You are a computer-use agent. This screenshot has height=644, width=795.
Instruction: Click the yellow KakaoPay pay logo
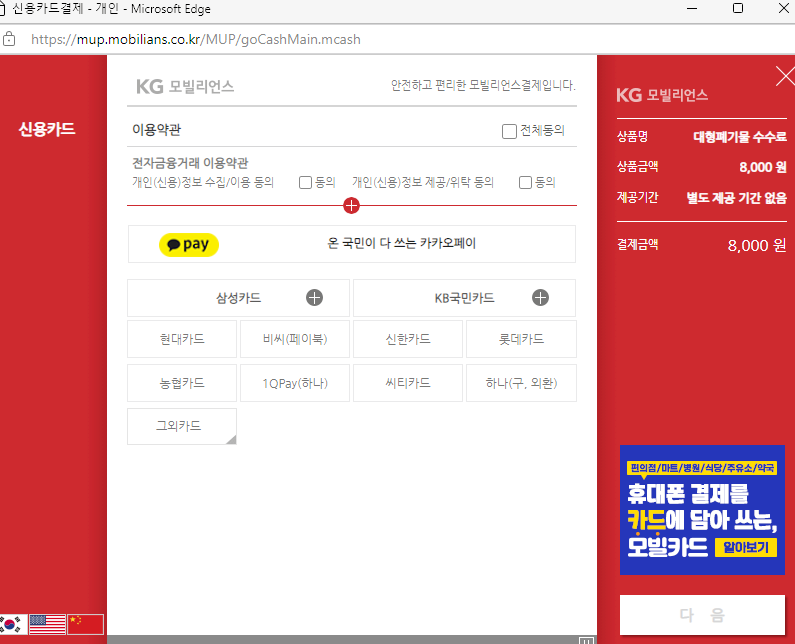(189, 244)
